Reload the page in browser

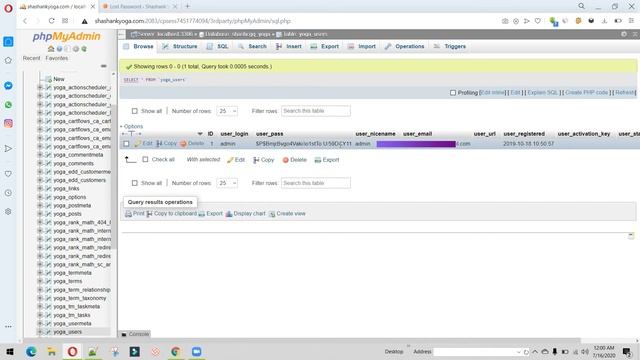click(x=51, y=21)
